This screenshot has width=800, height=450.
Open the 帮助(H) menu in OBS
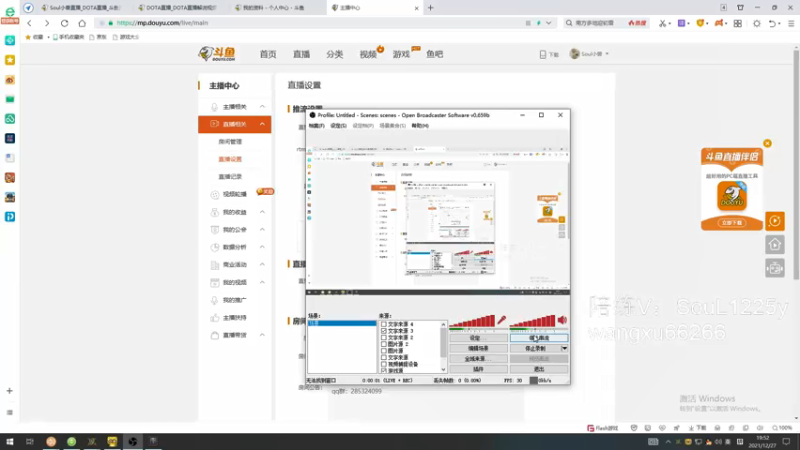[420, 126]
